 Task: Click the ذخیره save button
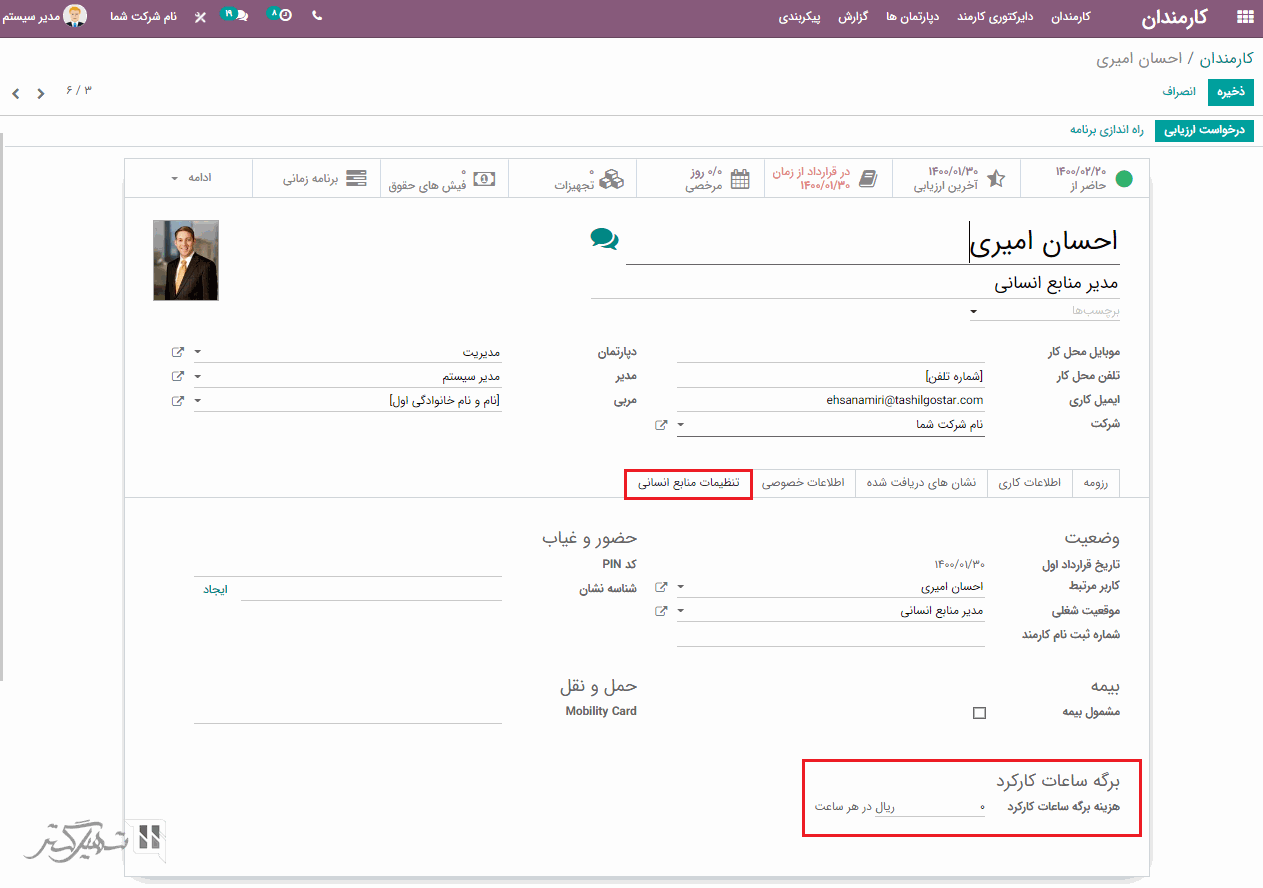click(1230, 91)
